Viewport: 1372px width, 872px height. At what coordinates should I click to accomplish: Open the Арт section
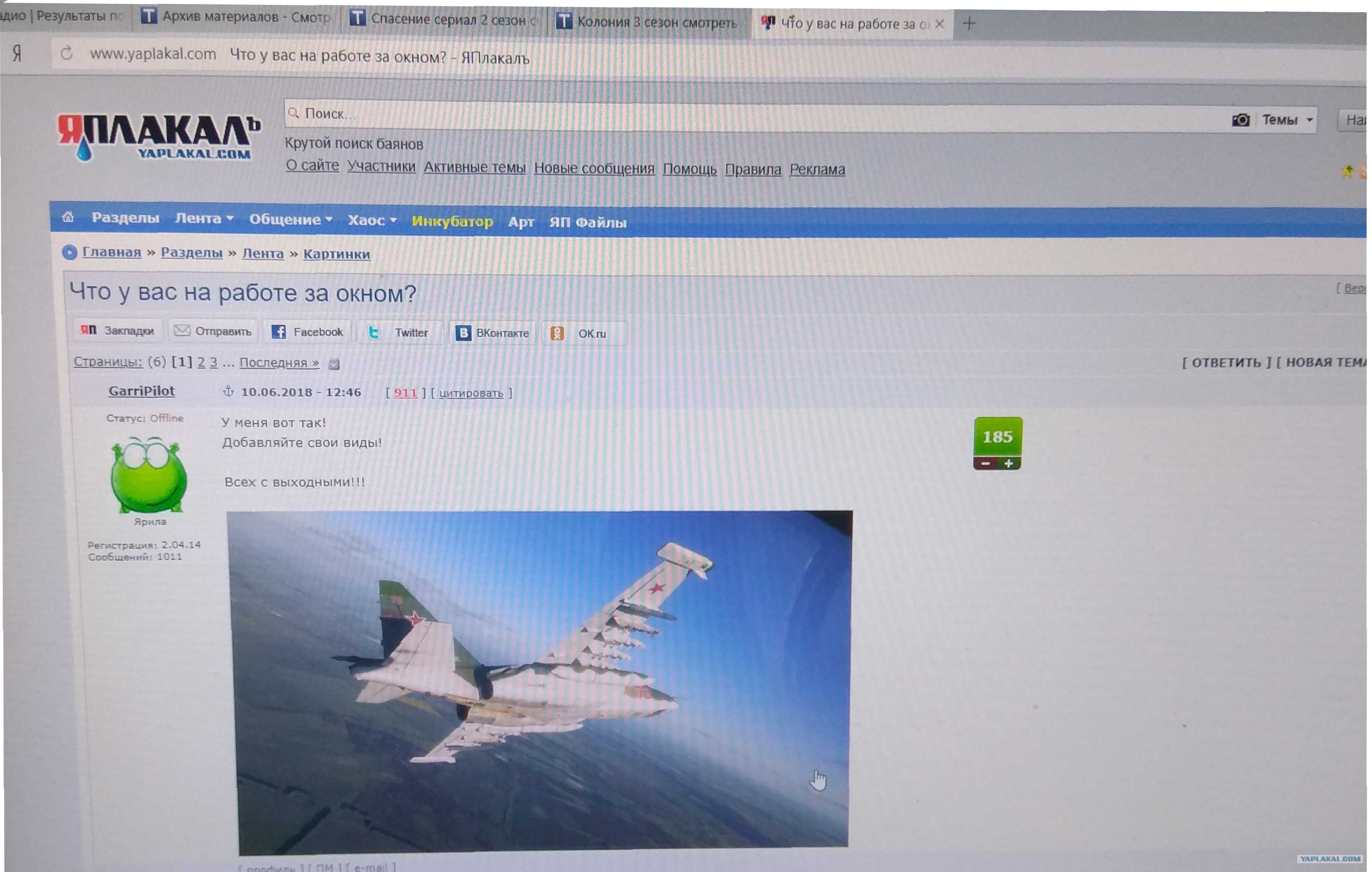(521, 222)
